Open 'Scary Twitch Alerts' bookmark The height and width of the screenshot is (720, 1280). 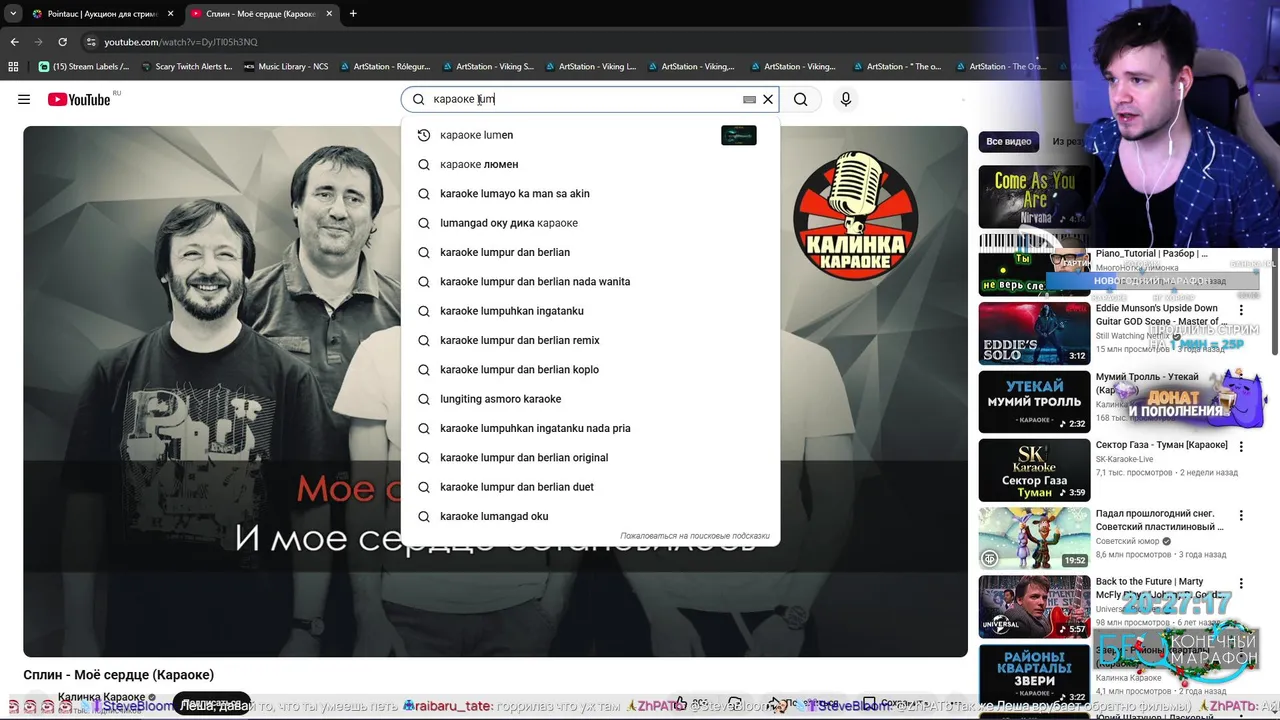pyautogui.click(x=186, y=67)
